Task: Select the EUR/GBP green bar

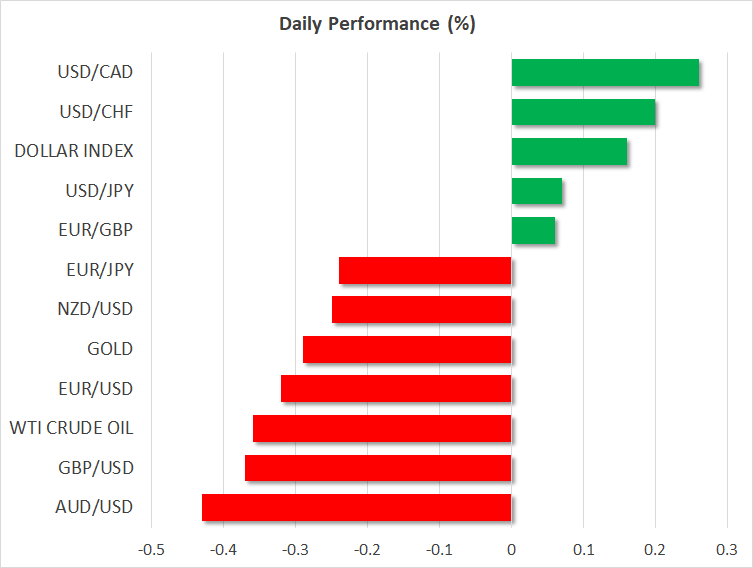Action: [533, 230]
